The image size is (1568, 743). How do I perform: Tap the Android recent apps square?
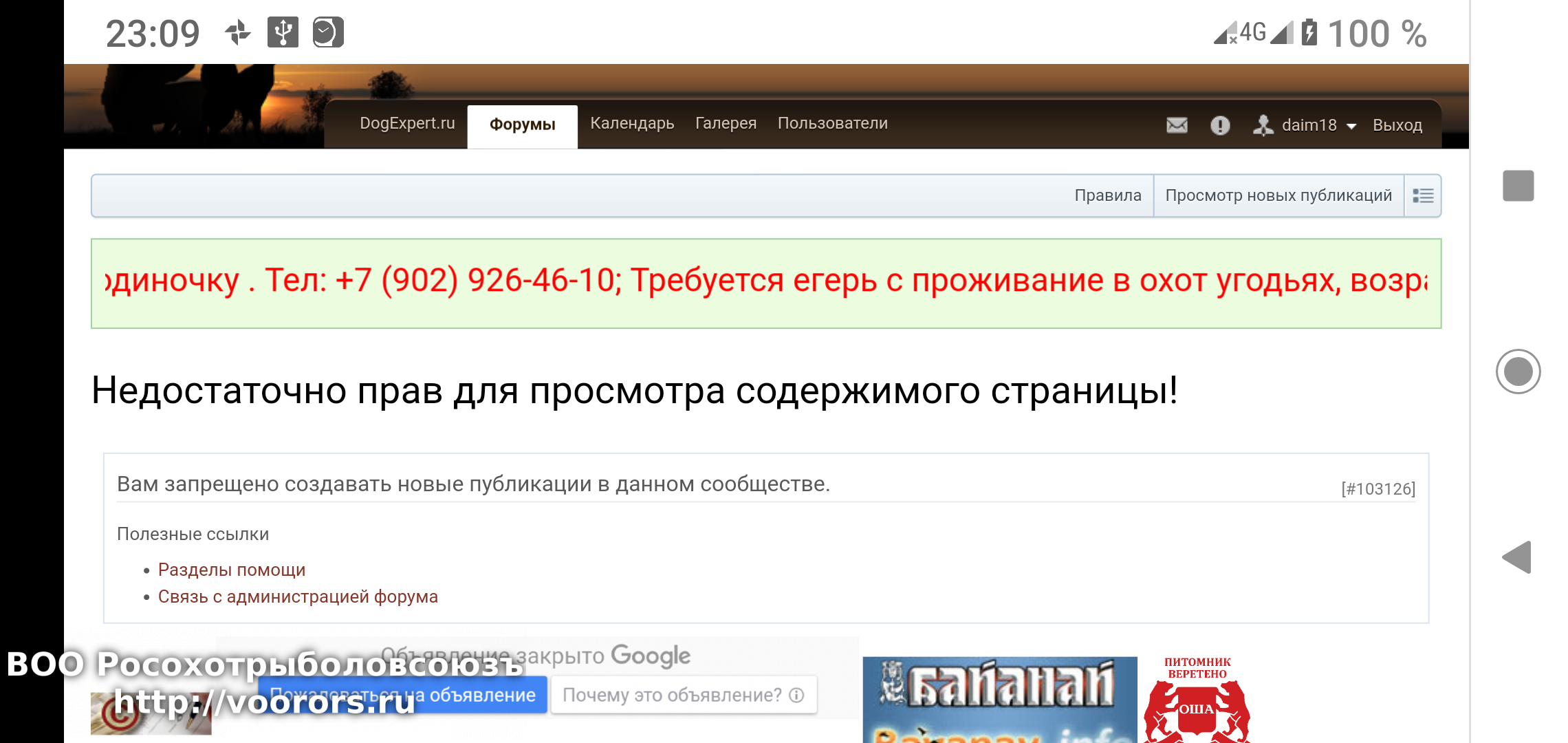tap(1518, 186)
